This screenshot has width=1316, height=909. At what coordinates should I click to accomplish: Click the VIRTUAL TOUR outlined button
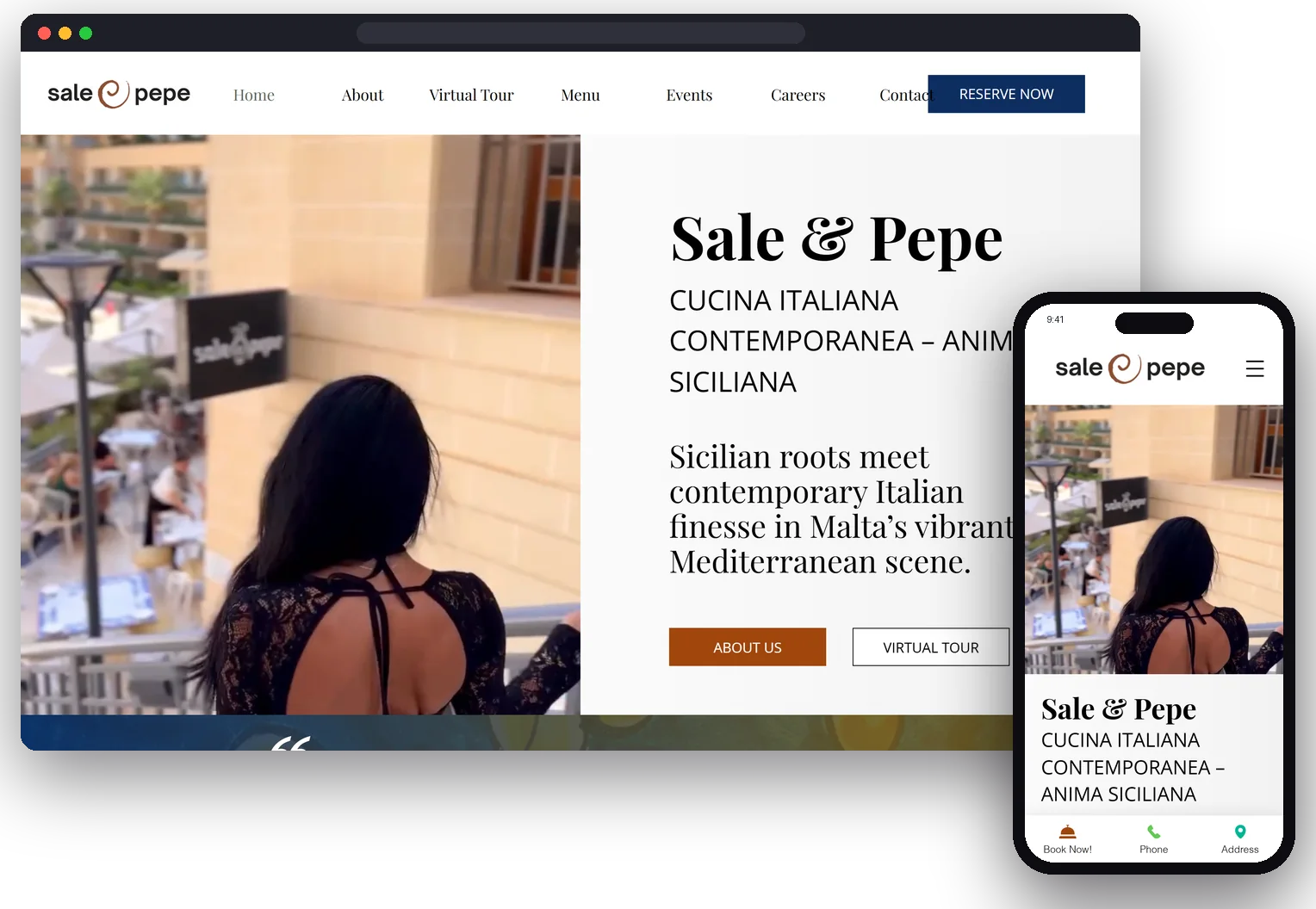[931, 647]
